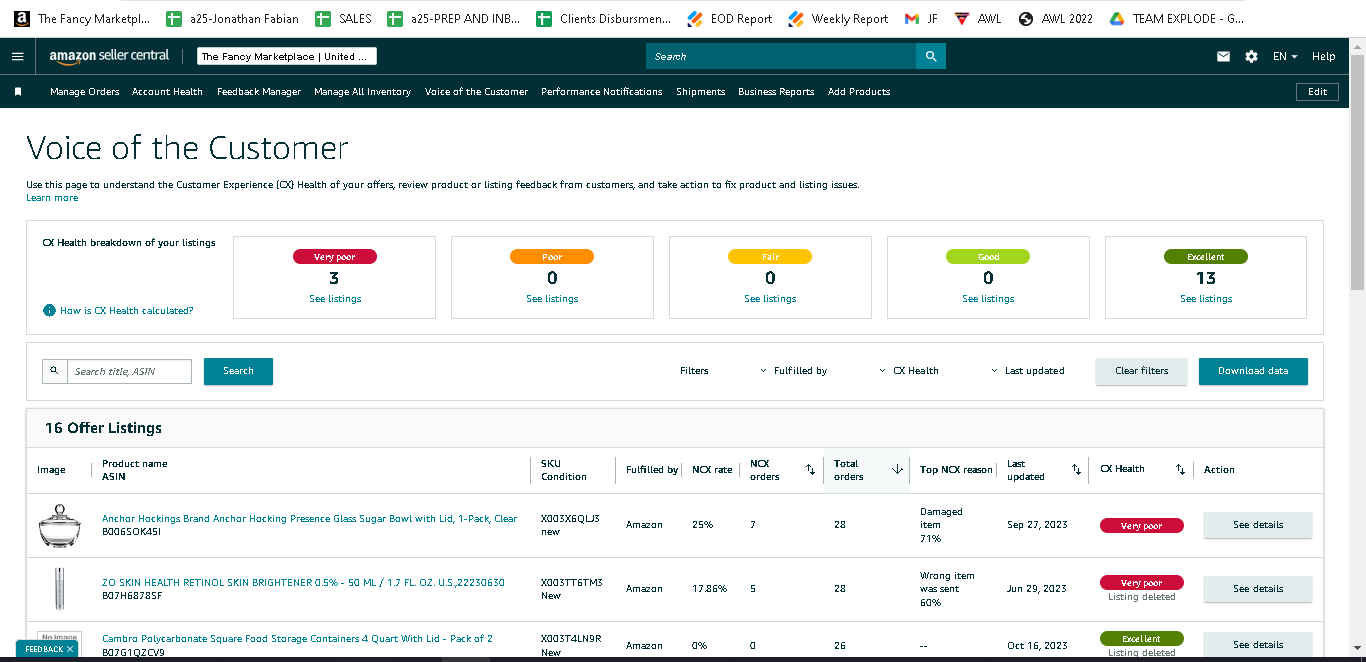Click the bookmark flag icon
Screen dimensions: 1366x662
pyautogui.click(x=18, y=92)
